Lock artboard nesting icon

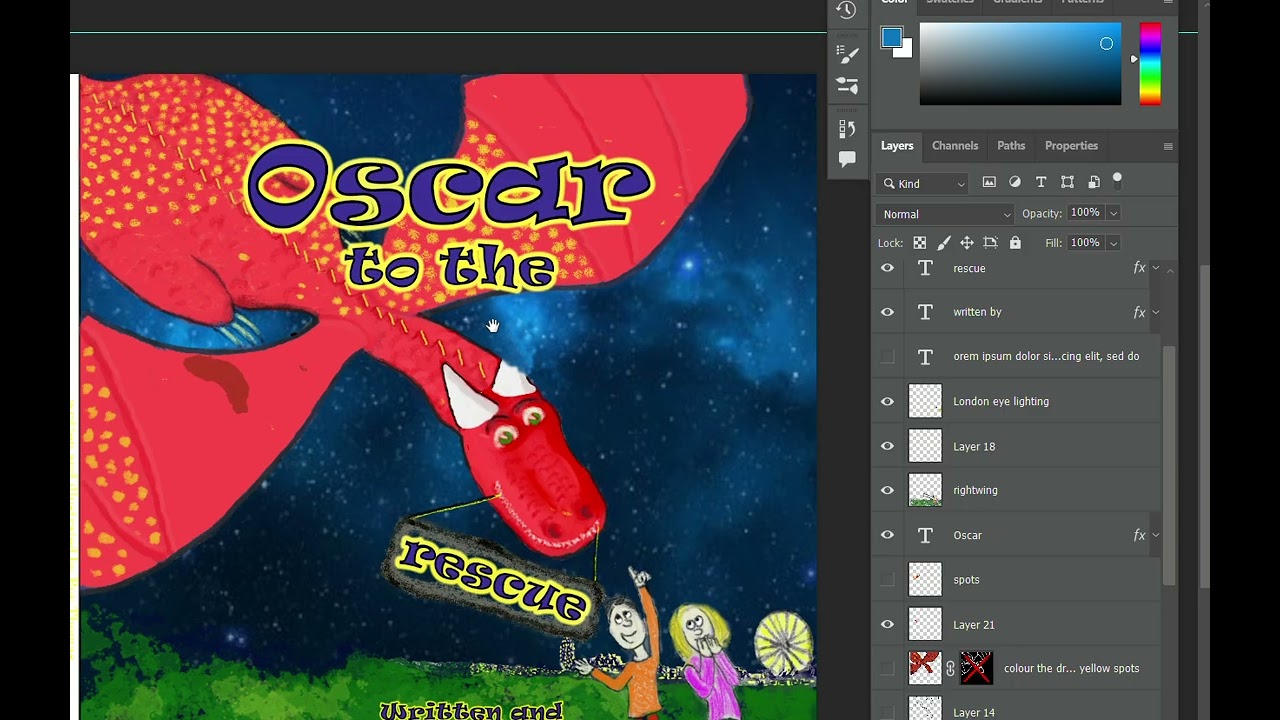990,242
